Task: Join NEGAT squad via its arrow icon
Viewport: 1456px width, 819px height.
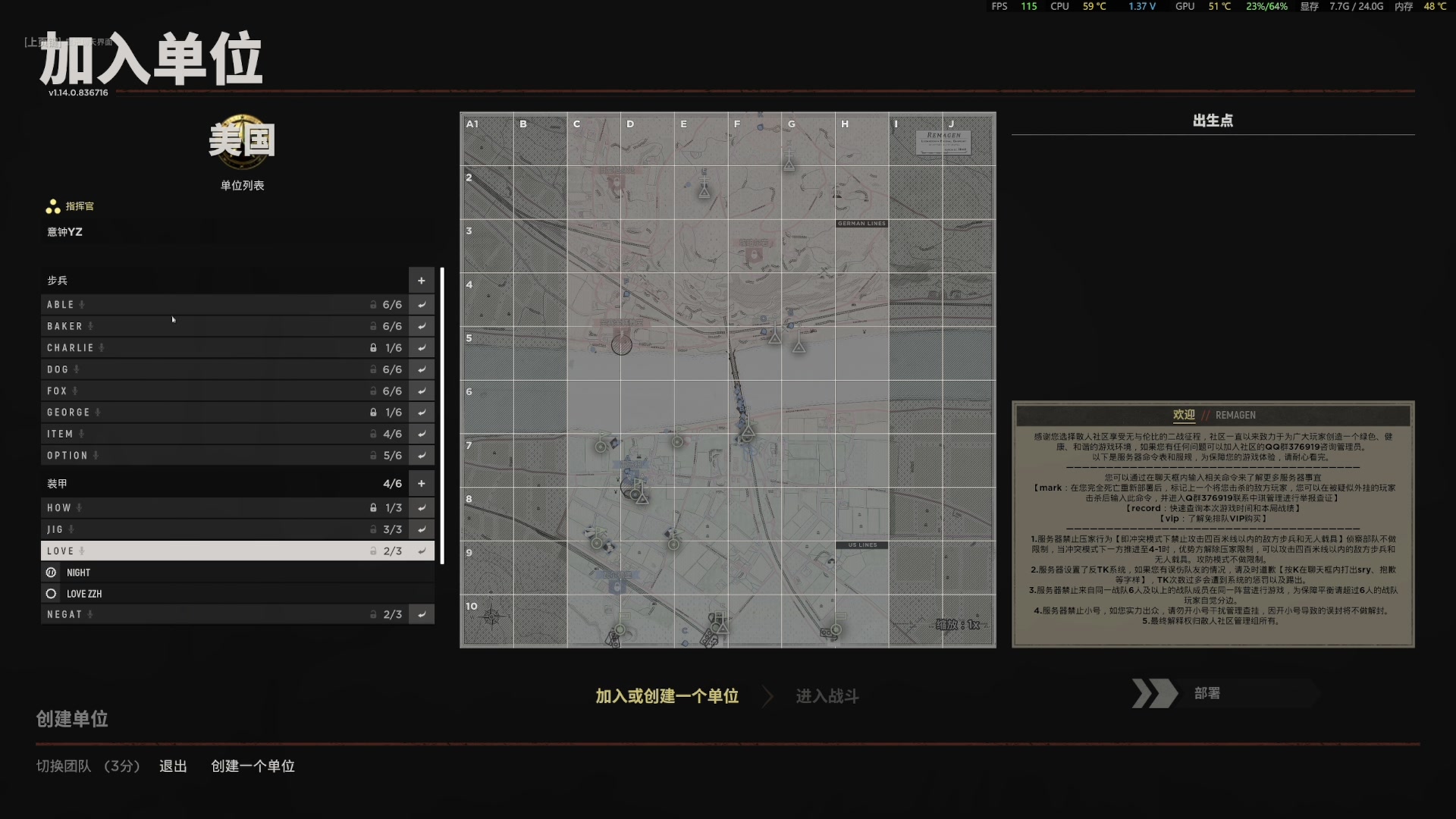Action: [421, 614]
